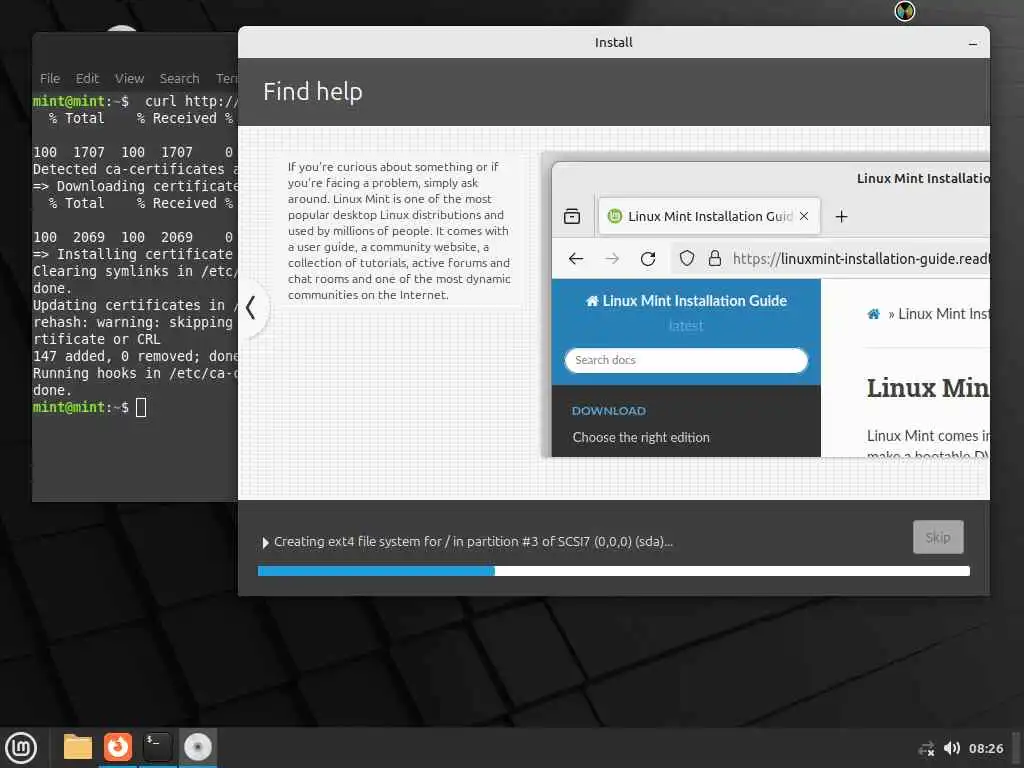1024x768 pixels.
Task: Click the reload icon in slideshow browser
Action: click(648, 259)
